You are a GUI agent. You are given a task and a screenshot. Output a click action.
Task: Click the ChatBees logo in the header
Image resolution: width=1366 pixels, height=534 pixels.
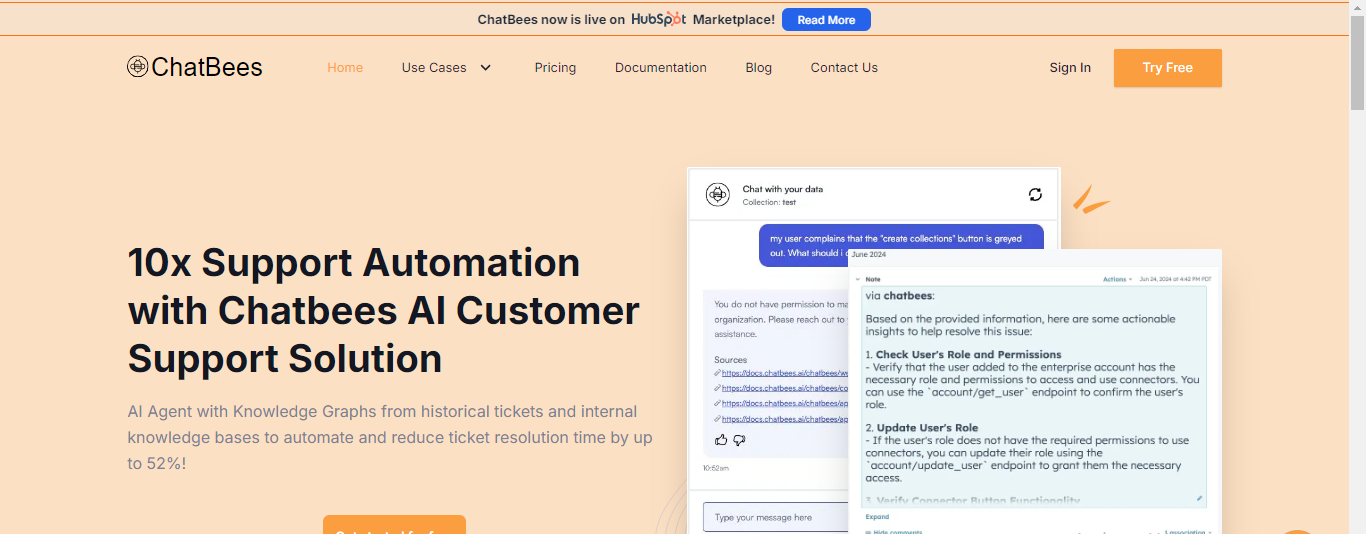pyautogui.click(x=195, y=67)
